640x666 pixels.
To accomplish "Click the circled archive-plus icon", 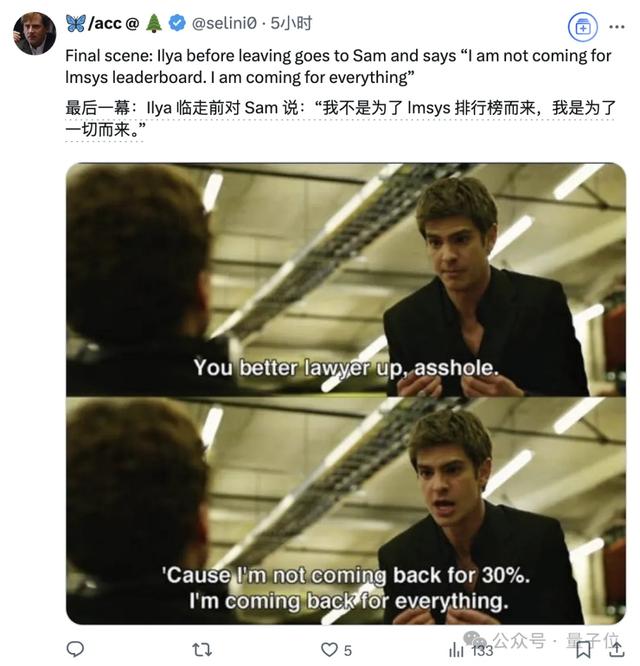I will click(x=583, y=27).
